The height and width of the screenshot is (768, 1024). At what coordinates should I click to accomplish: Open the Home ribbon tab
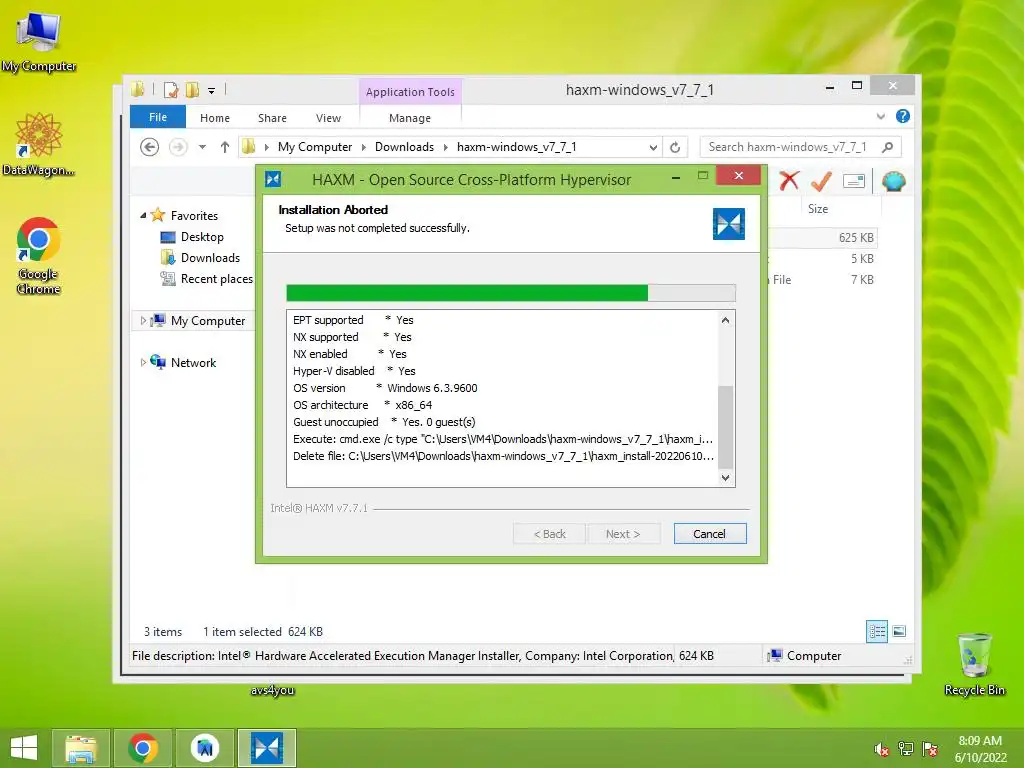point(215,118)
